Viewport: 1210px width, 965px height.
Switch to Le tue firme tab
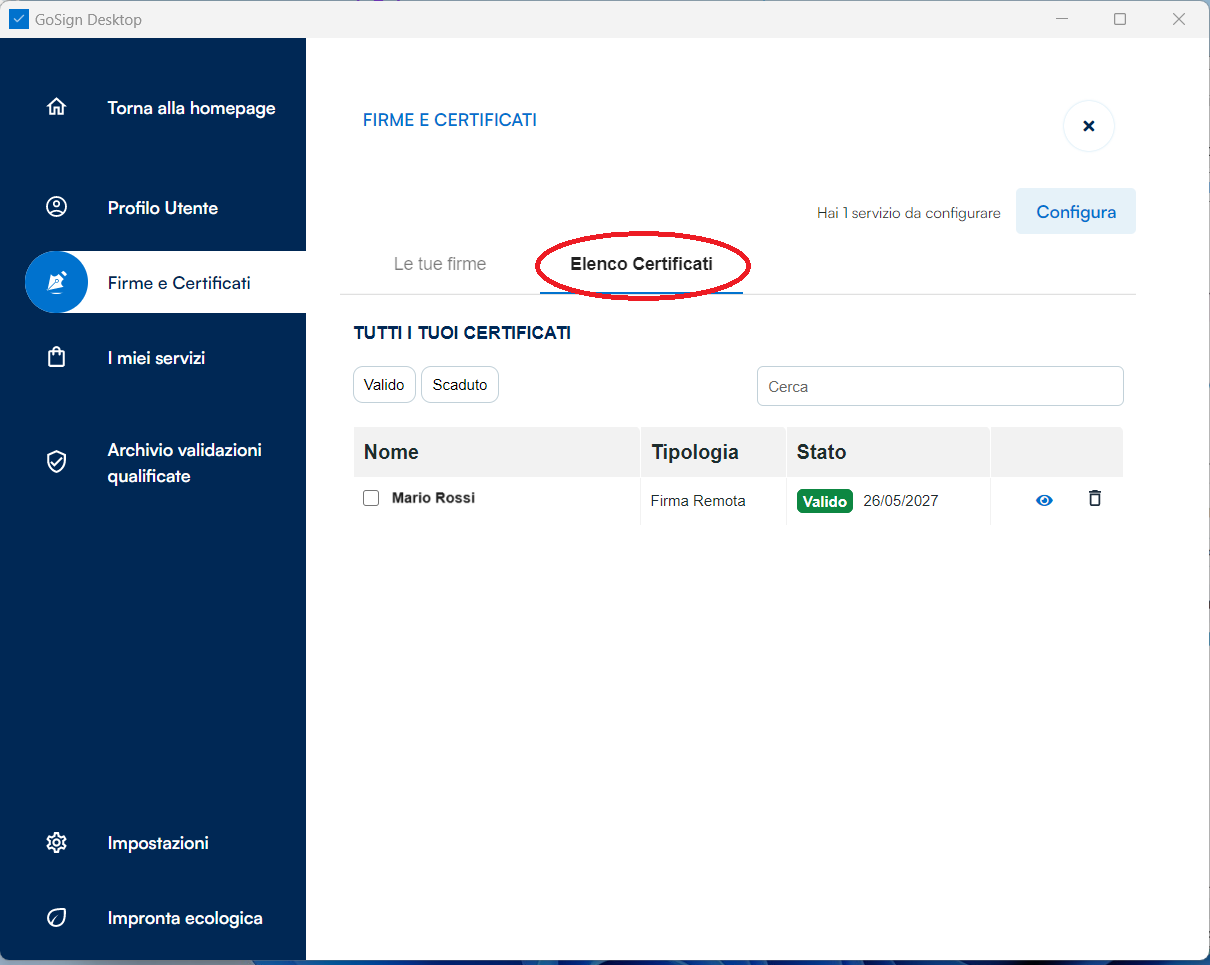(440, 264)
